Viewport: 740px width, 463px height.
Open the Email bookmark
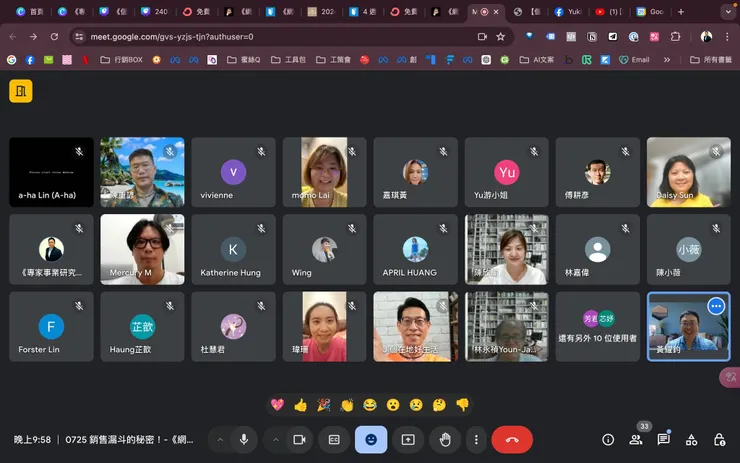(x=634, y=59)
